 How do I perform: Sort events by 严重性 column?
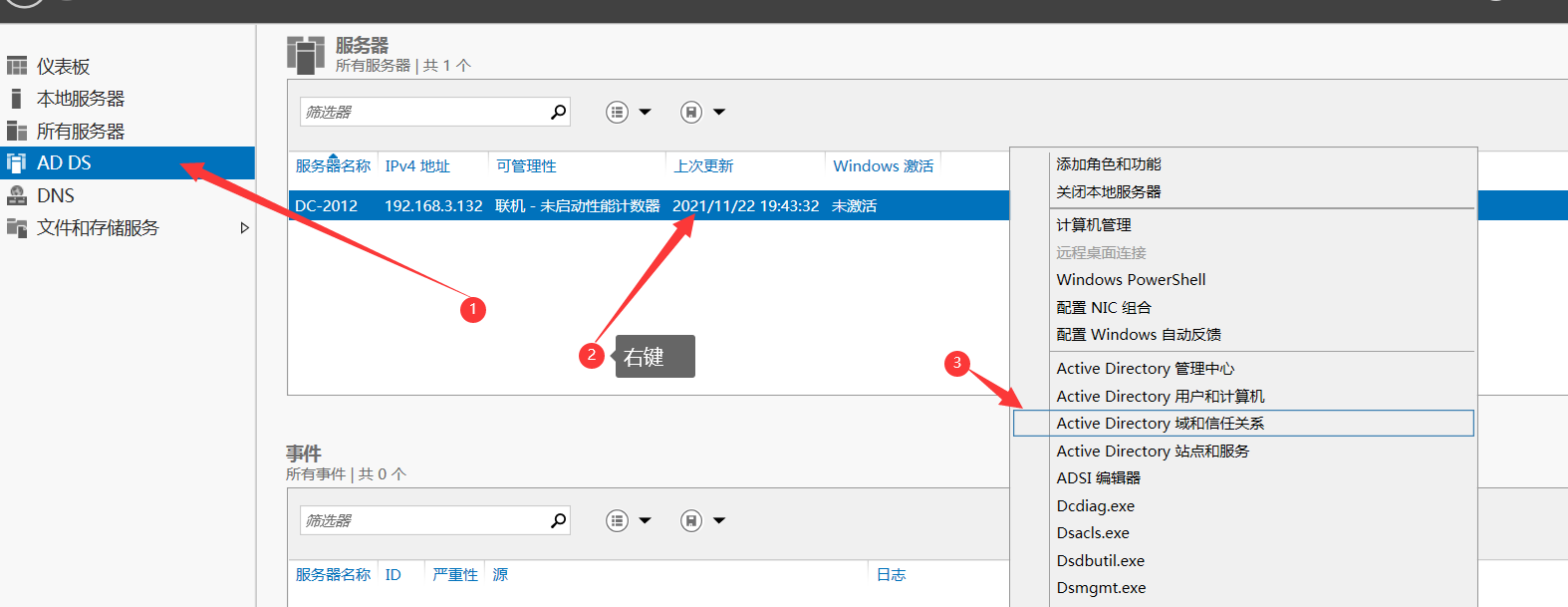pyautogui.click(x=455, y=575)
